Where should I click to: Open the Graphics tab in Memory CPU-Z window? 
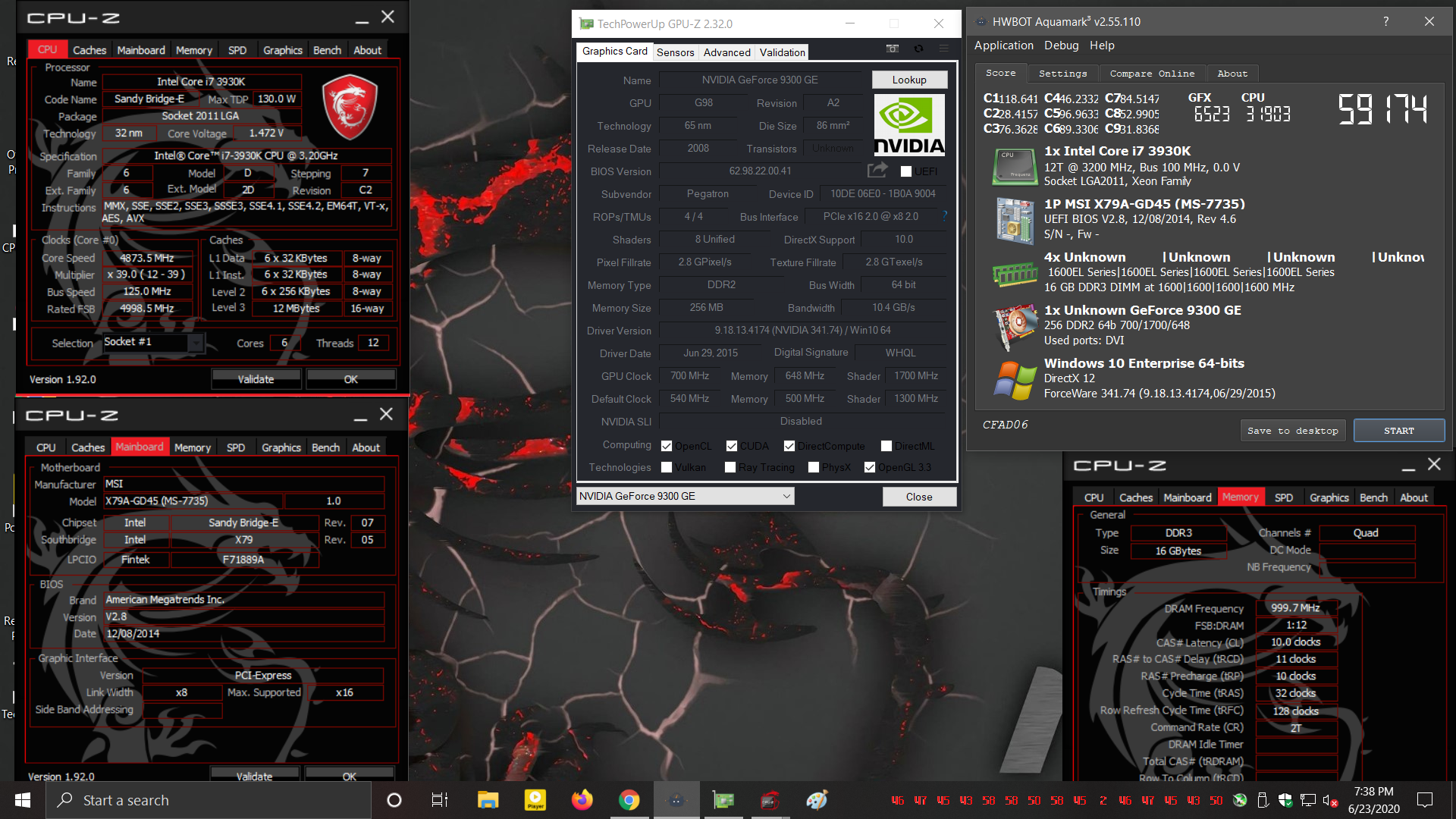pos(1329,497)
